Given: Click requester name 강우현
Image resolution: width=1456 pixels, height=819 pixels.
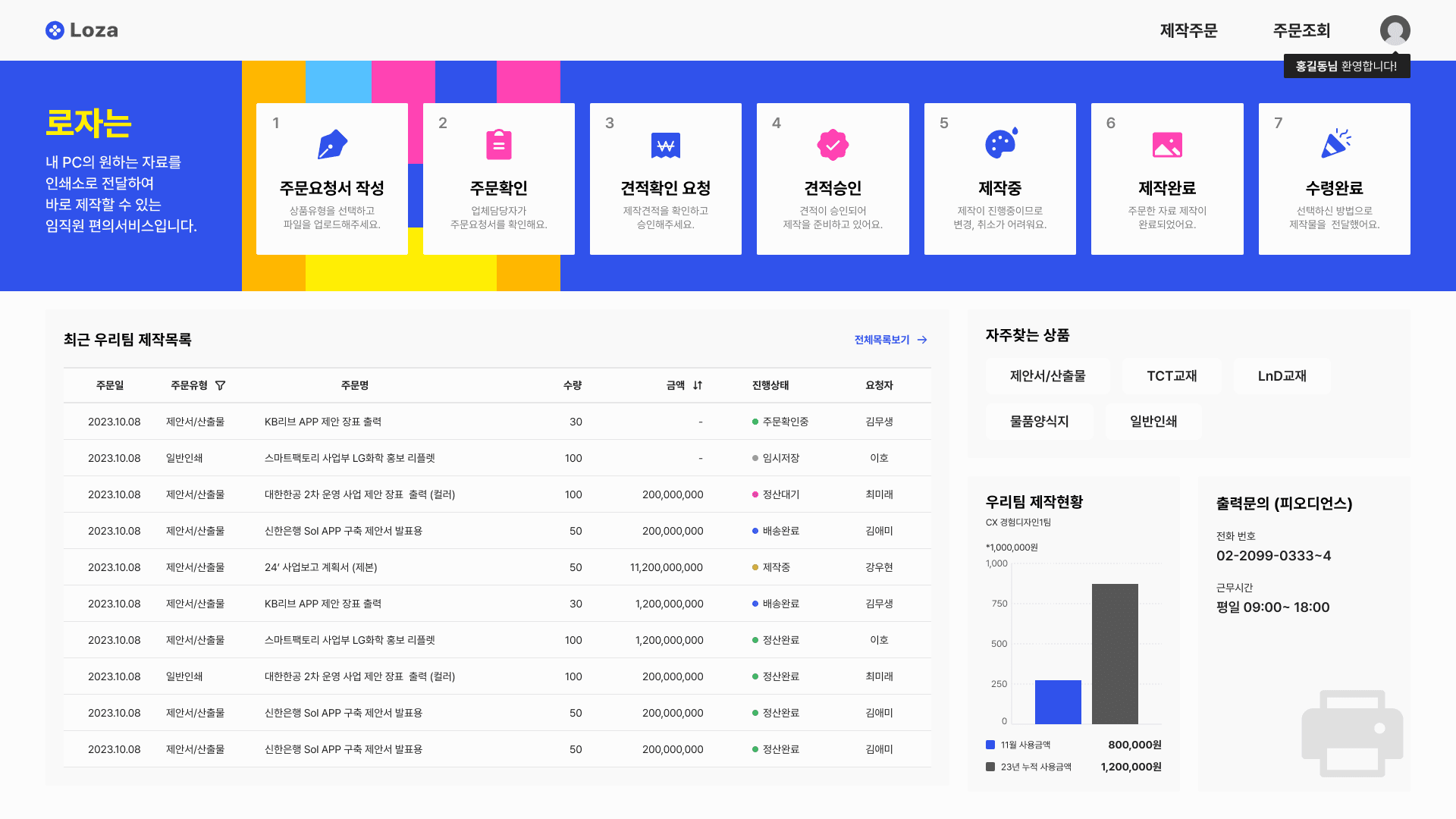Looking at the screenshot, I should pos(879,567).
